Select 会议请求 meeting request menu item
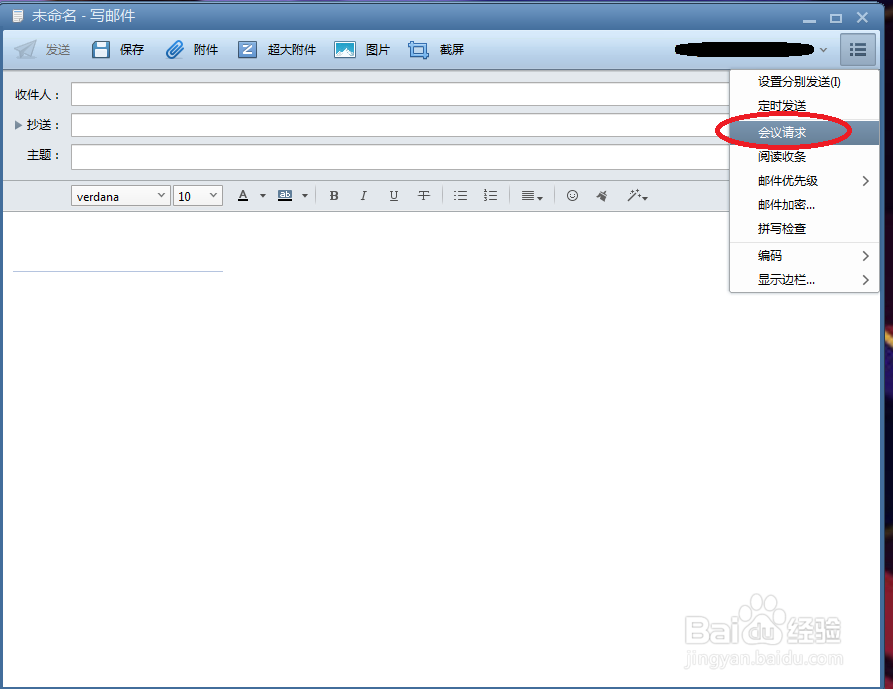The width and height of the screenshot is (893, 689). coord(780,131)
